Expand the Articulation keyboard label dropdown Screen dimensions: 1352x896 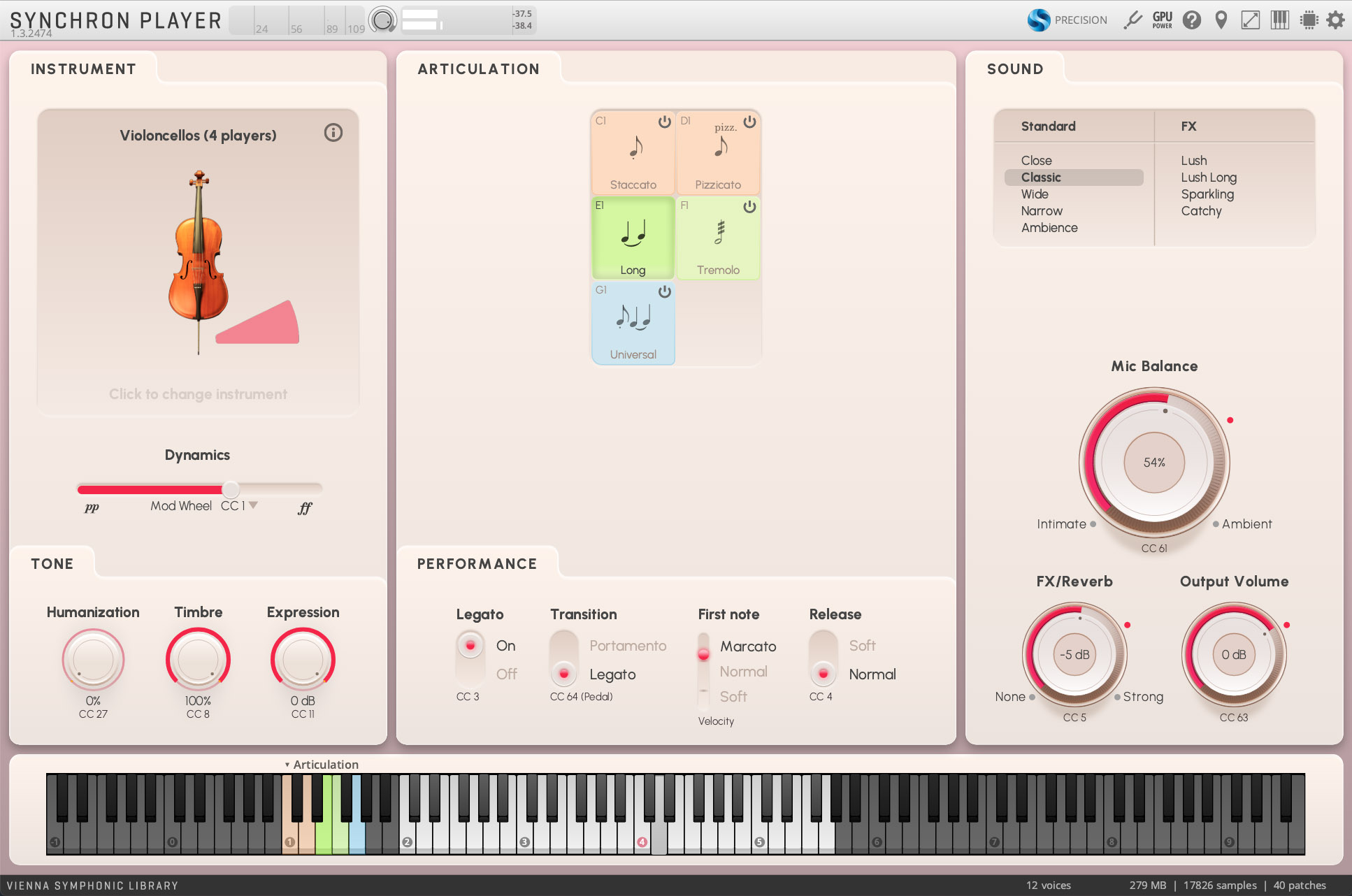[322, 765]
